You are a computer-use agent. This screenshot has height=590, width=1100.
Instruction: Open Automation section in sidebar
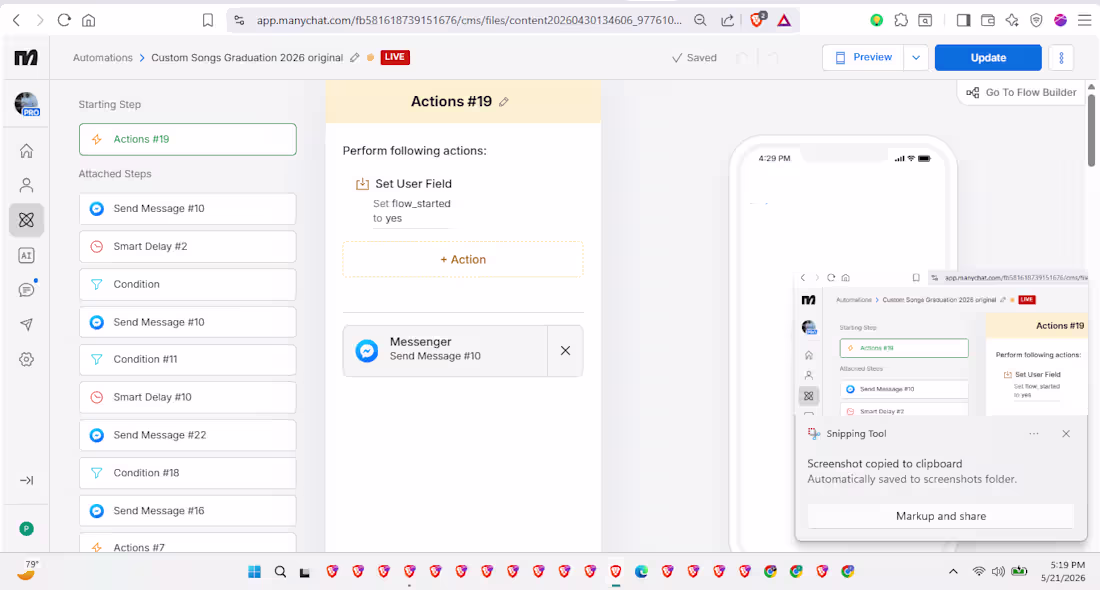[x=26, y=220]
